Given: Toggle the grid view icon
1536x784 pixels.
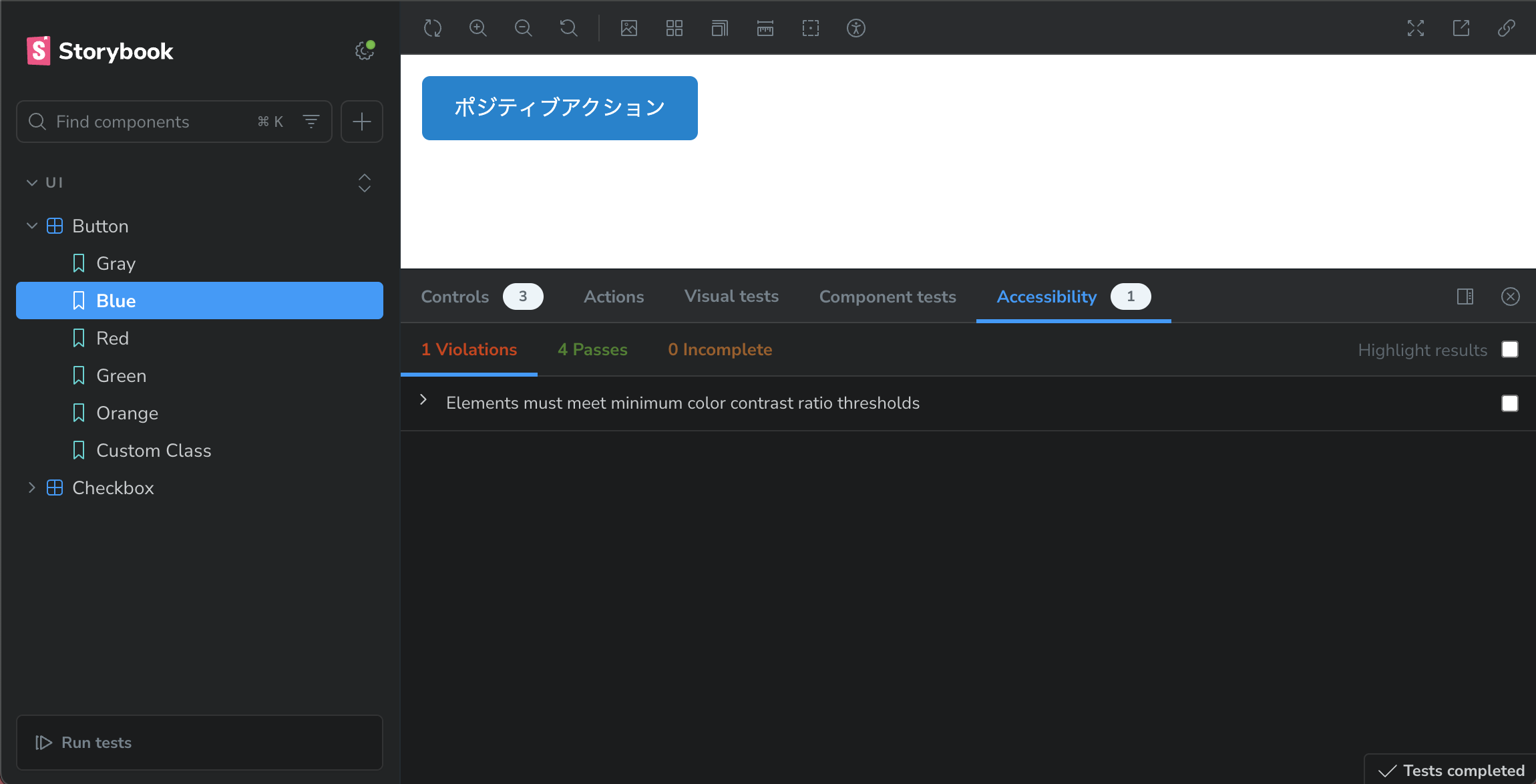Looking at the screenshot, I should click(675, 28).
